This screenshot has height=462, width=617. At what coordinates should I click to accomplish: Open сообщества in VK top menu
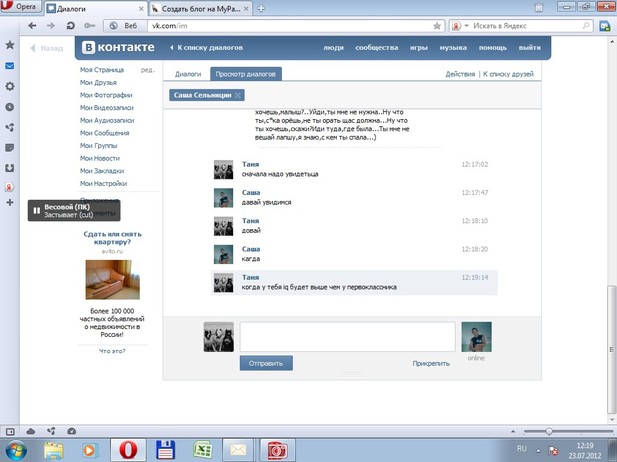[x=377, y=48]
